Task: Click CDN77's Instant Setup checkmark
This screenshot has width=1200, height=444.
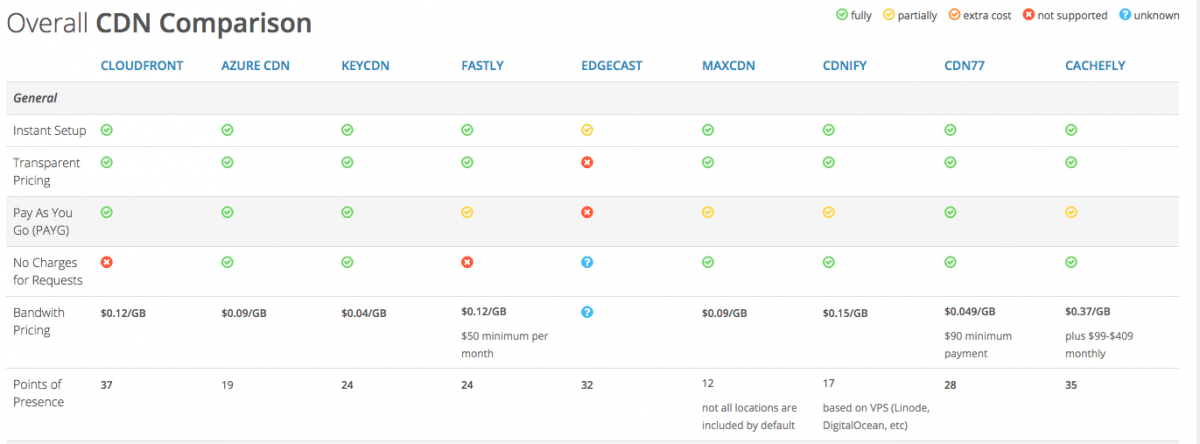Action: tap(950, 130)
